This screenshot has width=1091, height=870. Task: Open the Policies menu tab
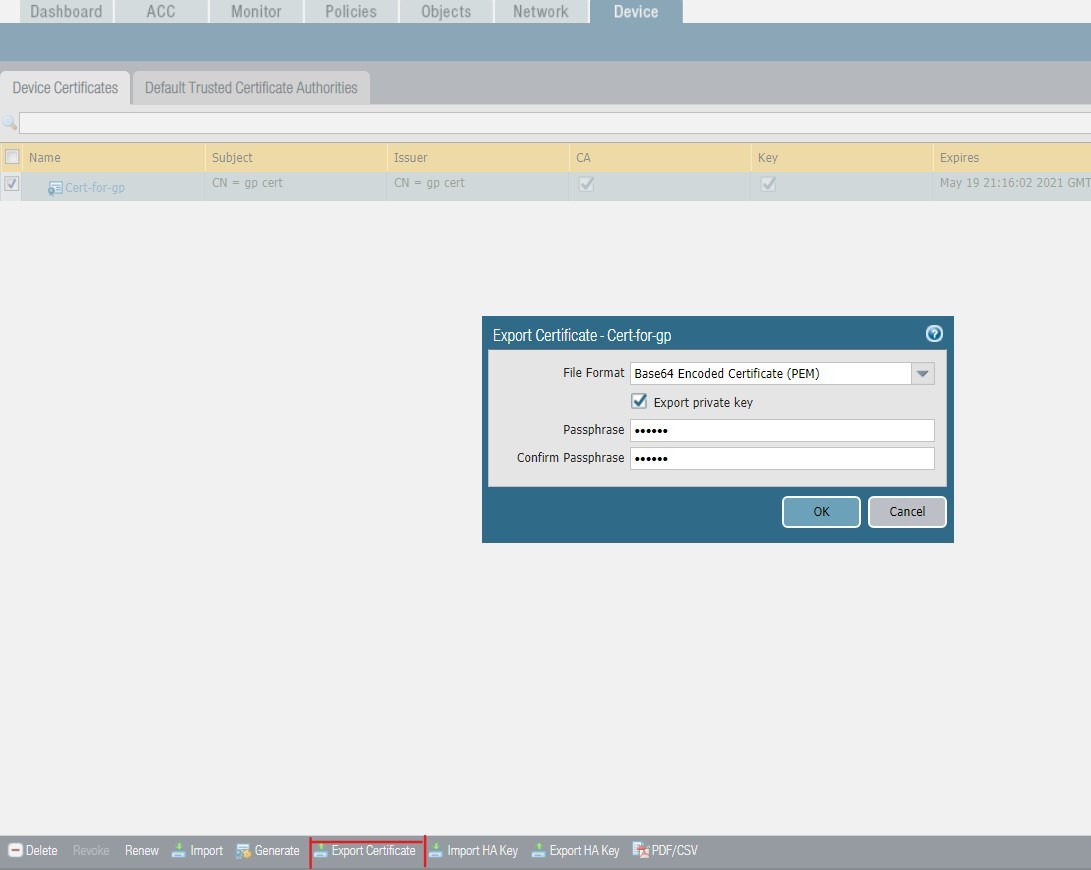click(x=350, y=11)
